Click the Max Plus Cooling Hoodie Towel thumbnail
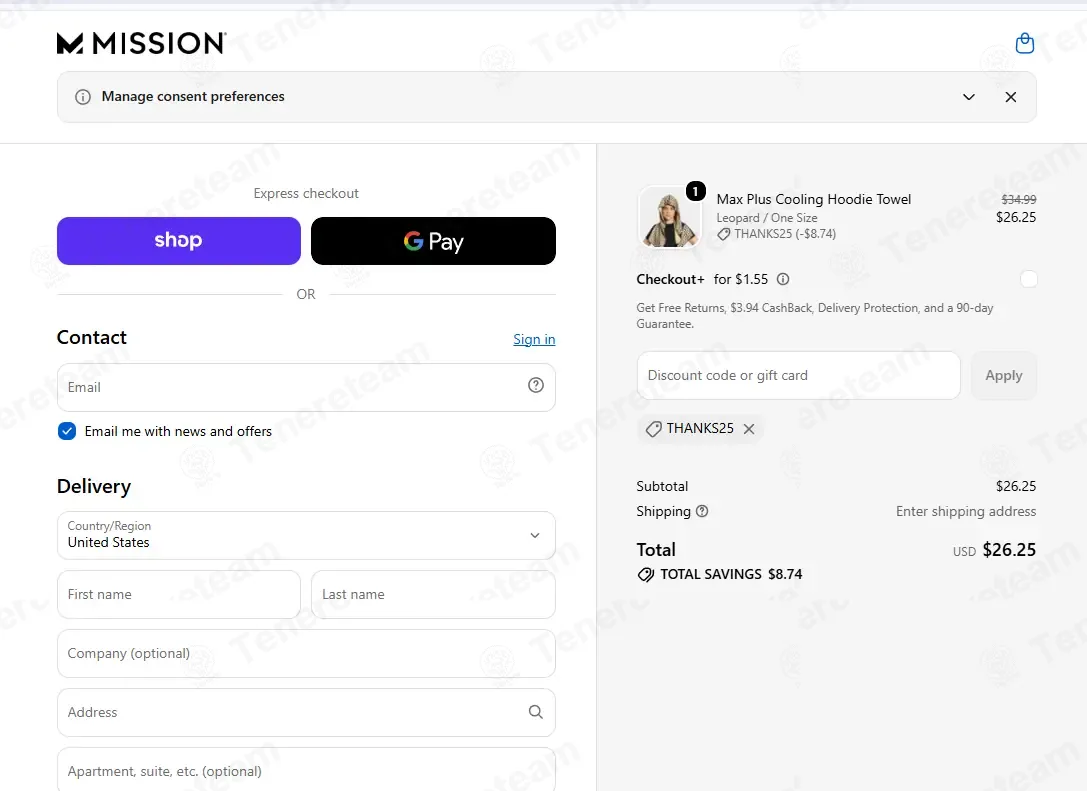Image resolution: width=1087 pixels, height=791 pixels. click(669, 217)
